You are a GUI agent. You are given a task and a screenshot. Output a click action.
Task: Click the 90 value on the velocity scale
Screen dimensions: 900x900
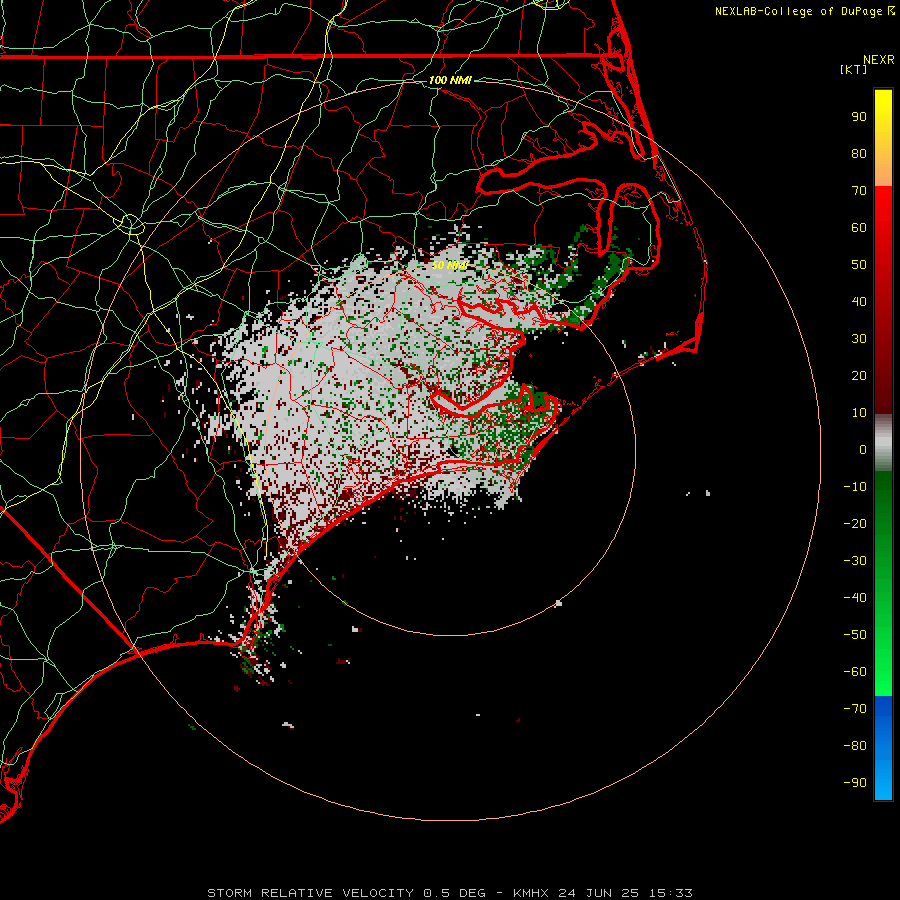tap(859, 117)
